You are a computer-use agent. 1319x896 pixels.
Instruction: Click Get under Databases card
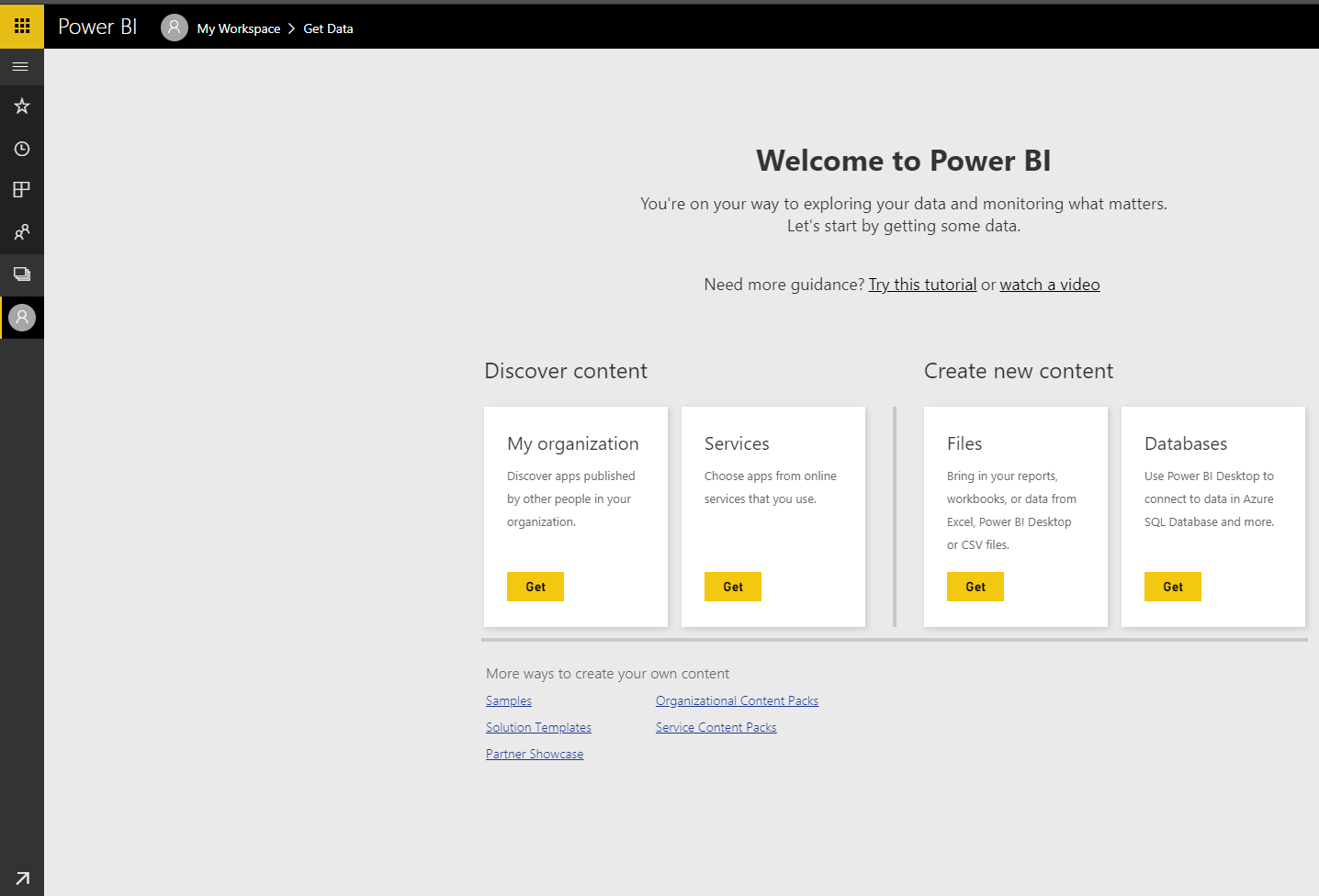point(1173,587)
